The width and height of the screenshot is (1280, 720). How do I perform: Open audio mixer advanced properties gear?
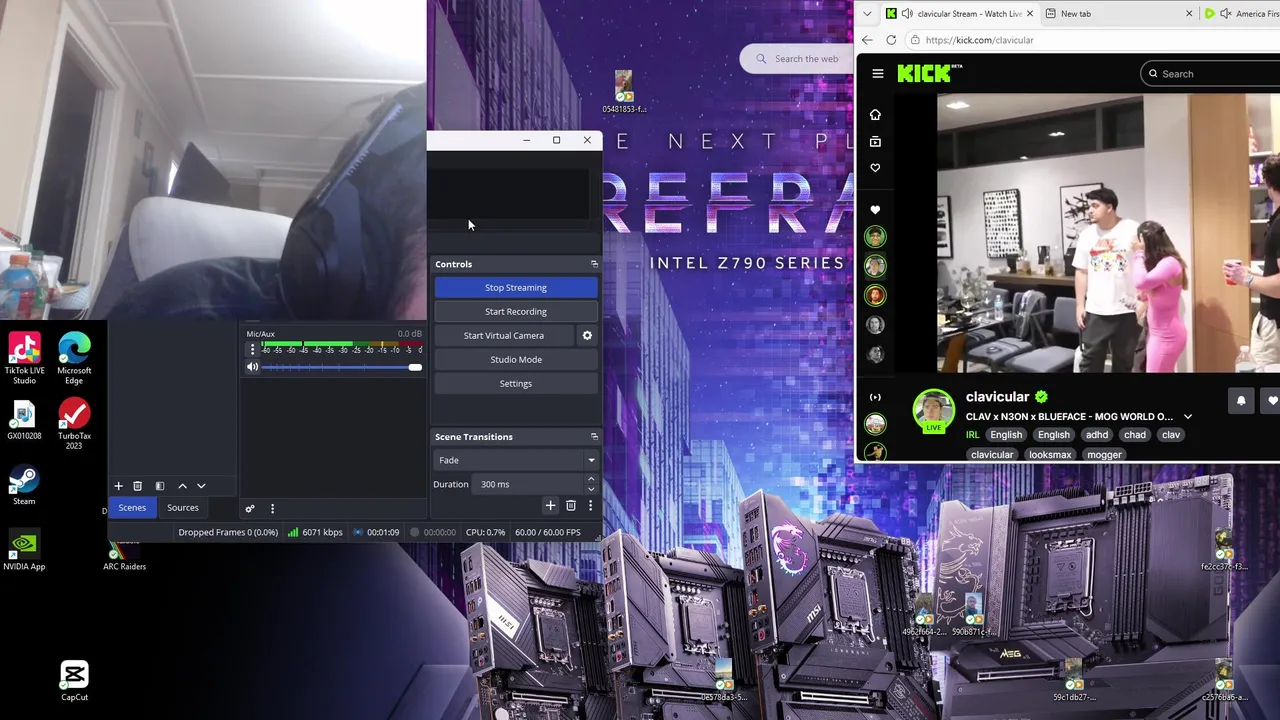click(x=250, y=508)
